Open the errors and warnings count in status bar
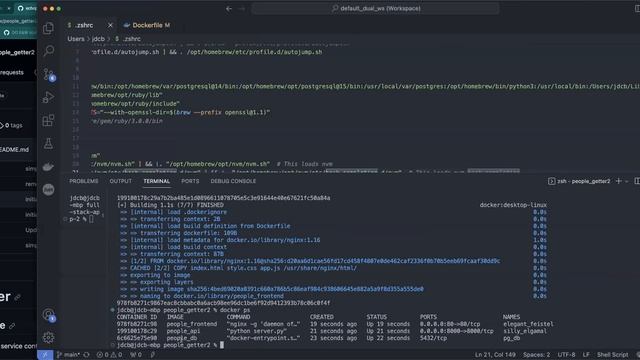Screen dimensions: 640x360 click(109, 355)
